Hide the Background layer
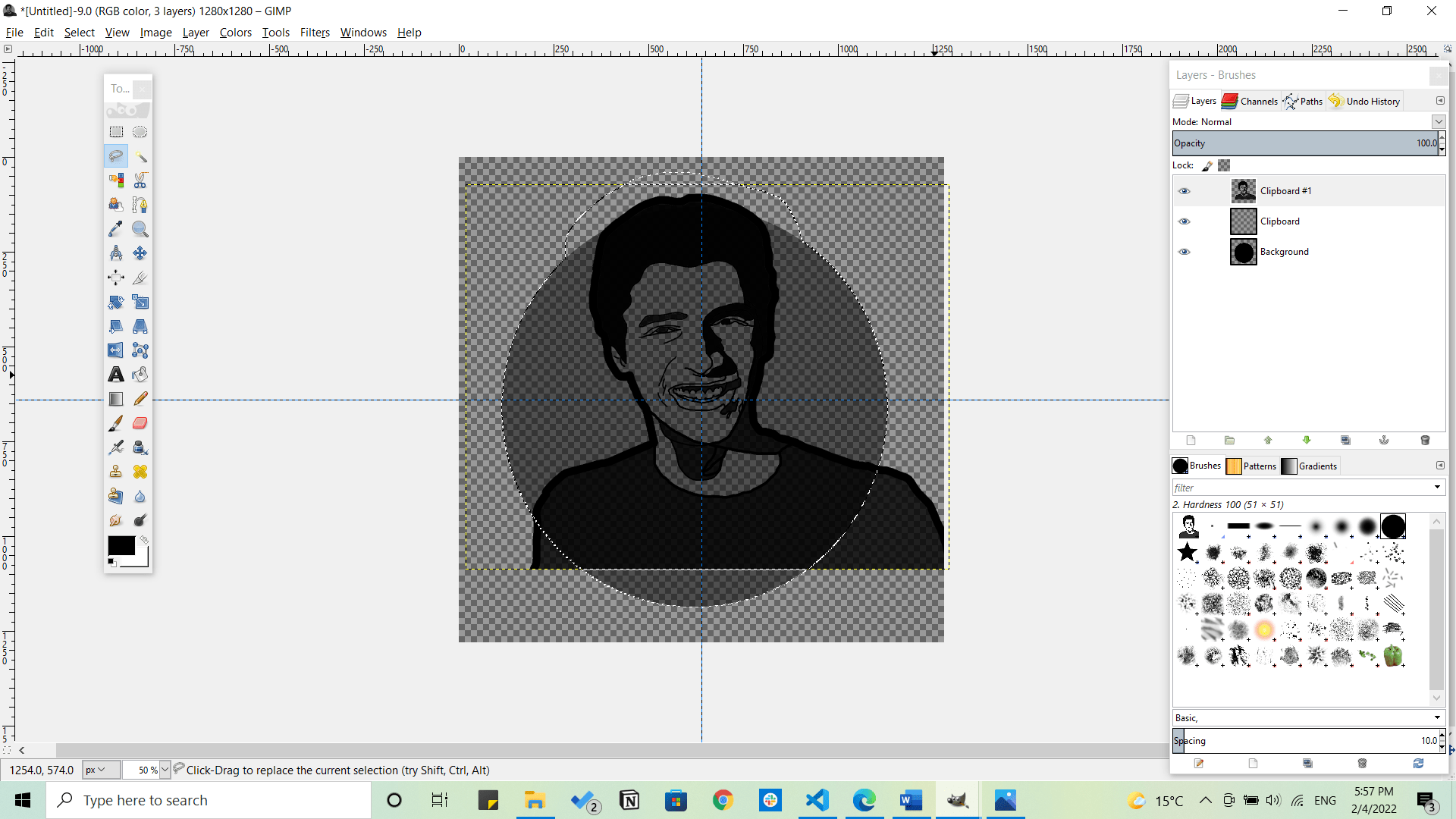This screenshot has height=819, width=1456. (1184, 252)
